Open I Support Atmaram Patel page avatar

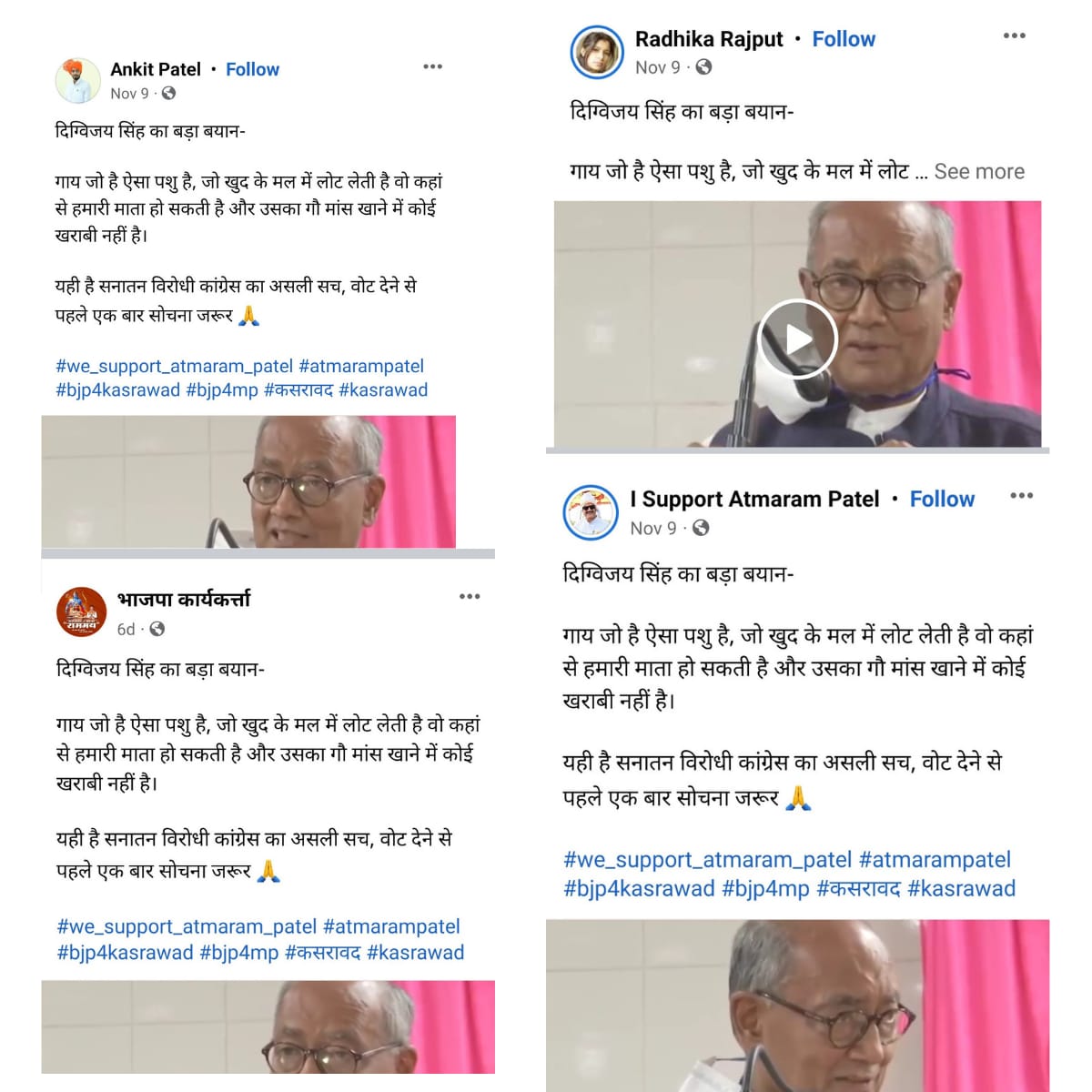(x=591, y=512)
